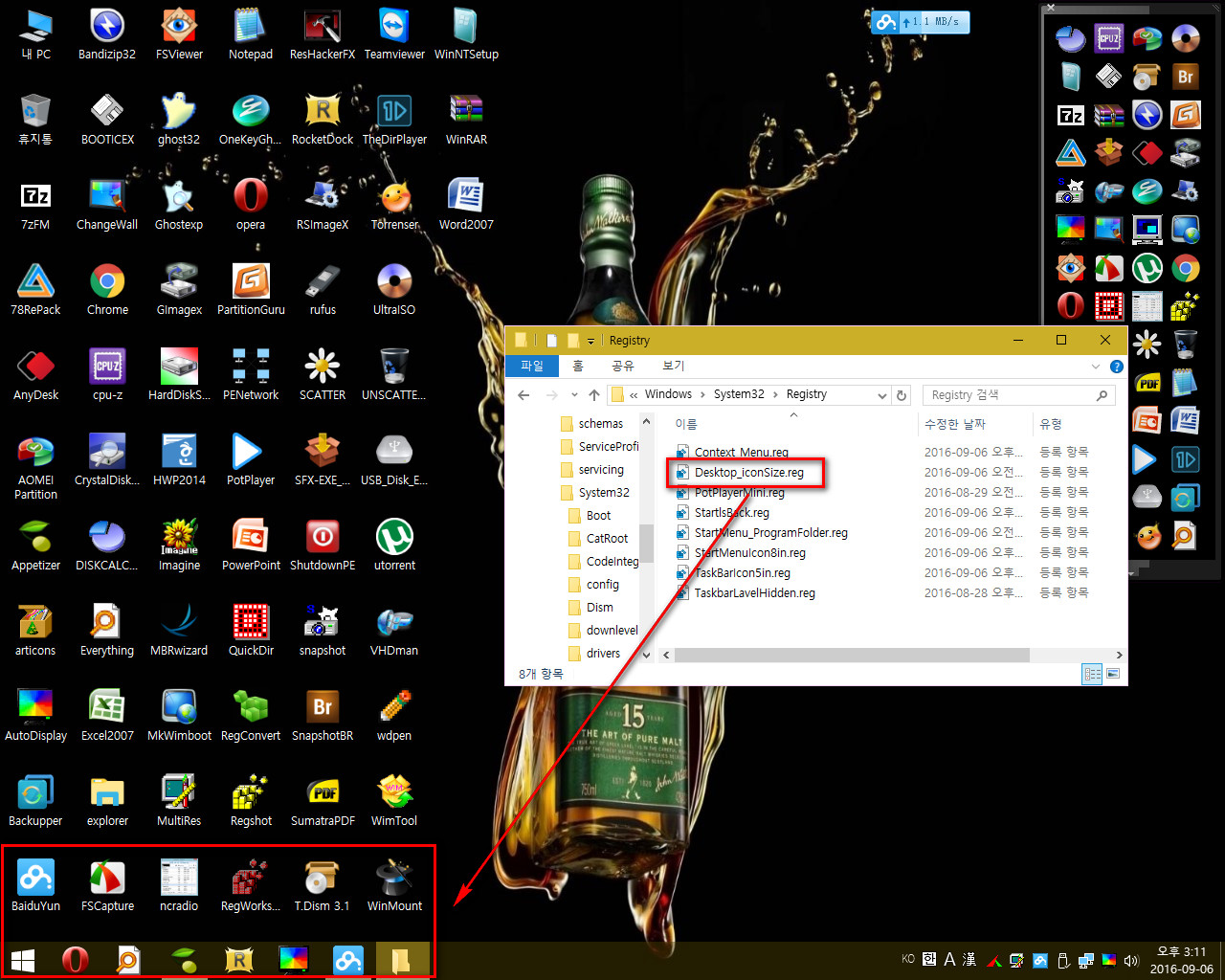Screen dimensions: 1225x980
Task: Open the ghost32 desktop shortcut
Action: 179,120
